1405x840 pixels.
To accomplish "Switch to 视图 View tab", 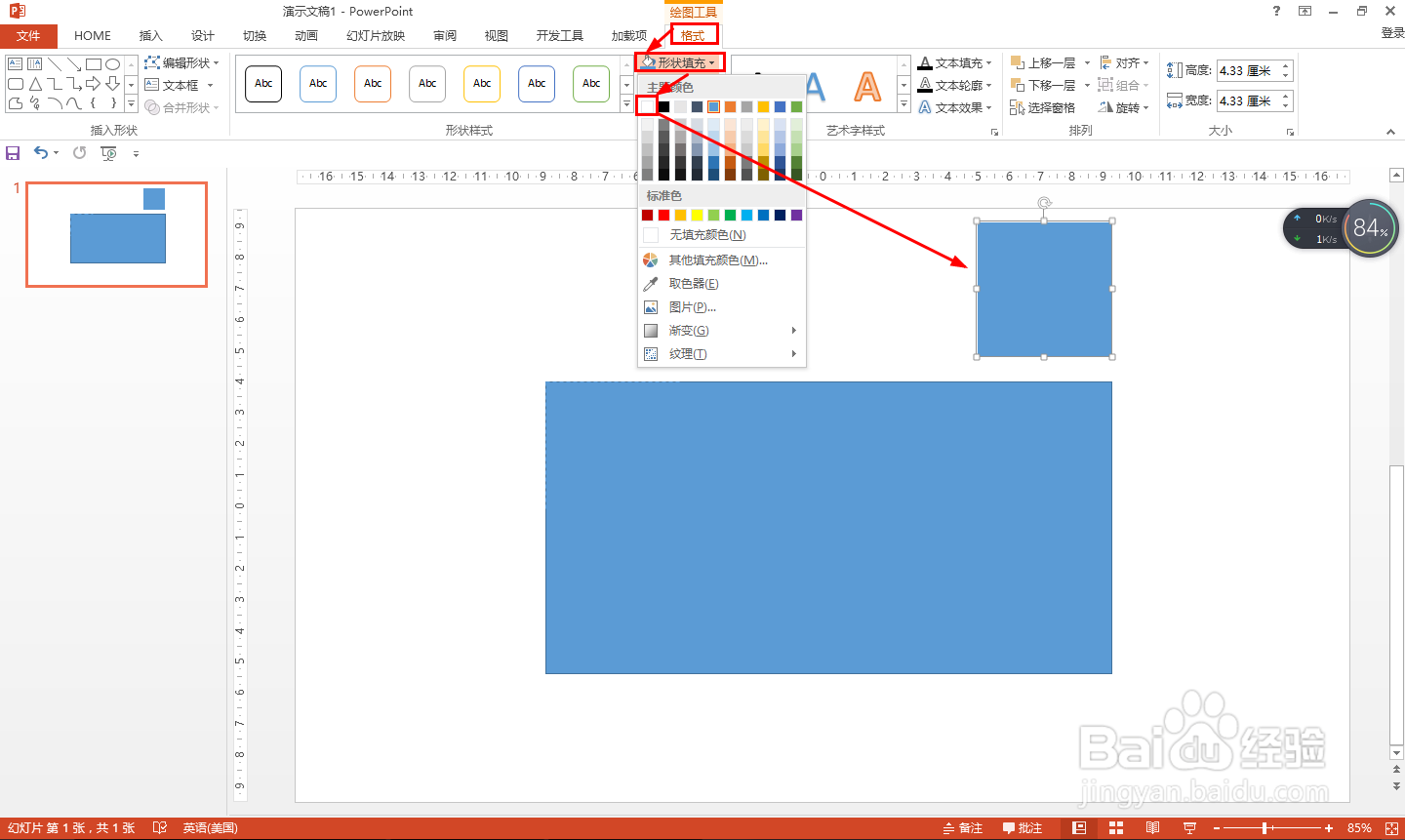I will pyautogui.click(x=497, y=36).
